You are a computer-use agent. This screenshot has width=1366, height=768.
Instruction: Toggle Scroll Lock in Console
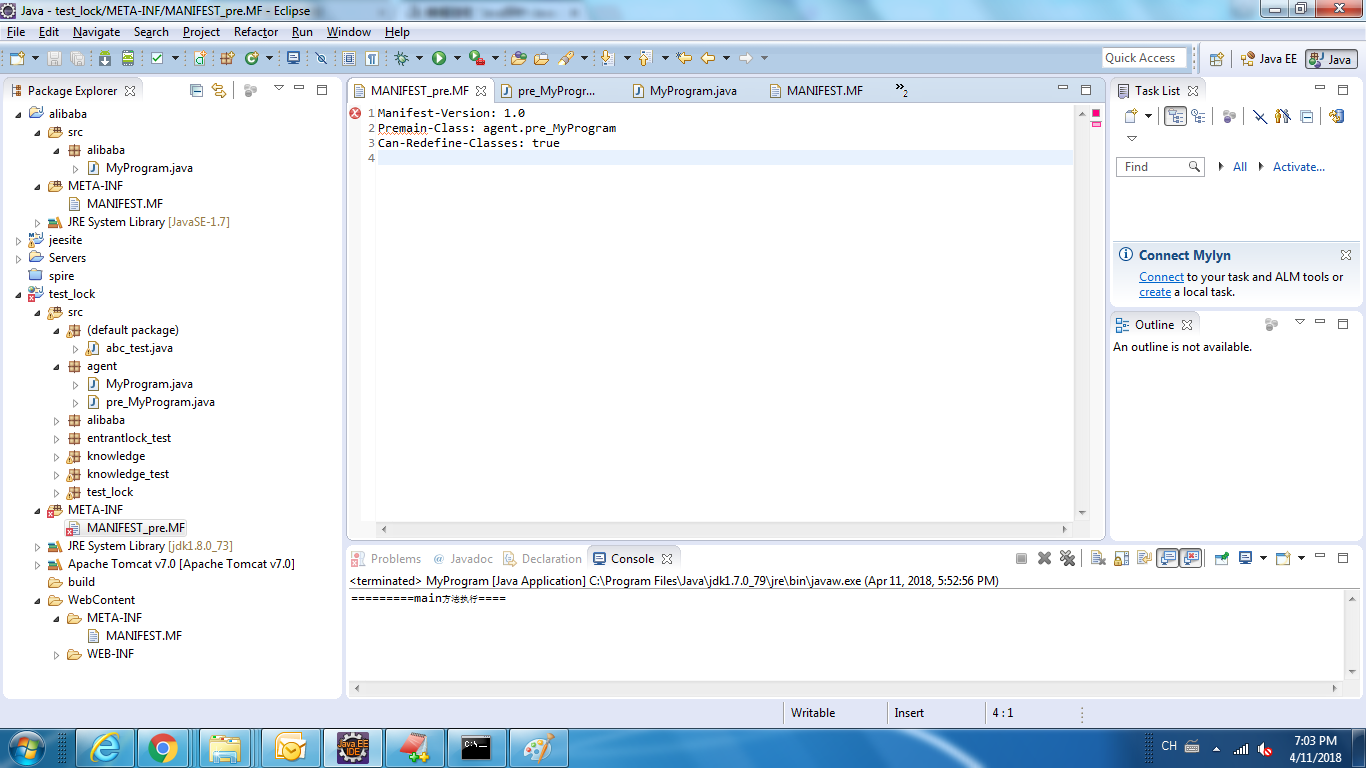point(1121,558)
